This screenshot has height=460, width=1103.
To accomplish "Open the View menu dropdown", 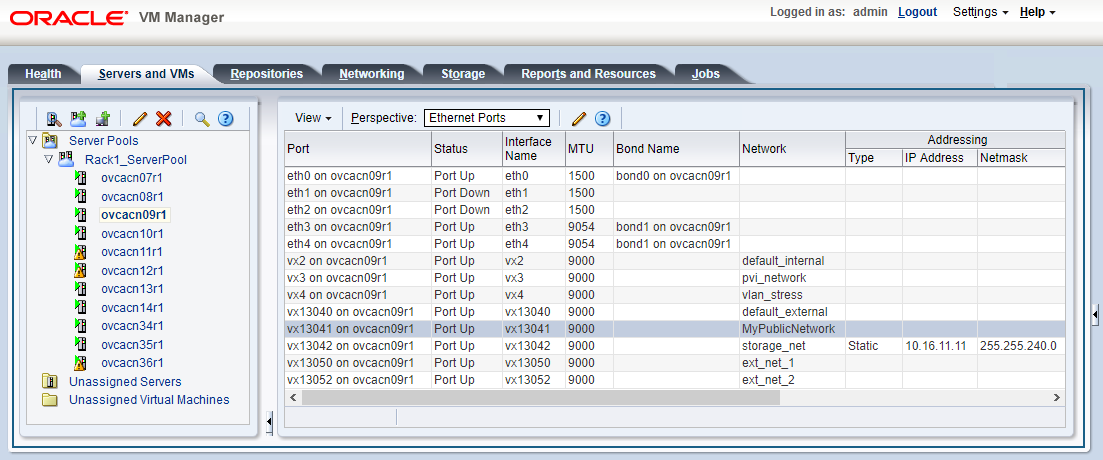I will coord(313,118).
